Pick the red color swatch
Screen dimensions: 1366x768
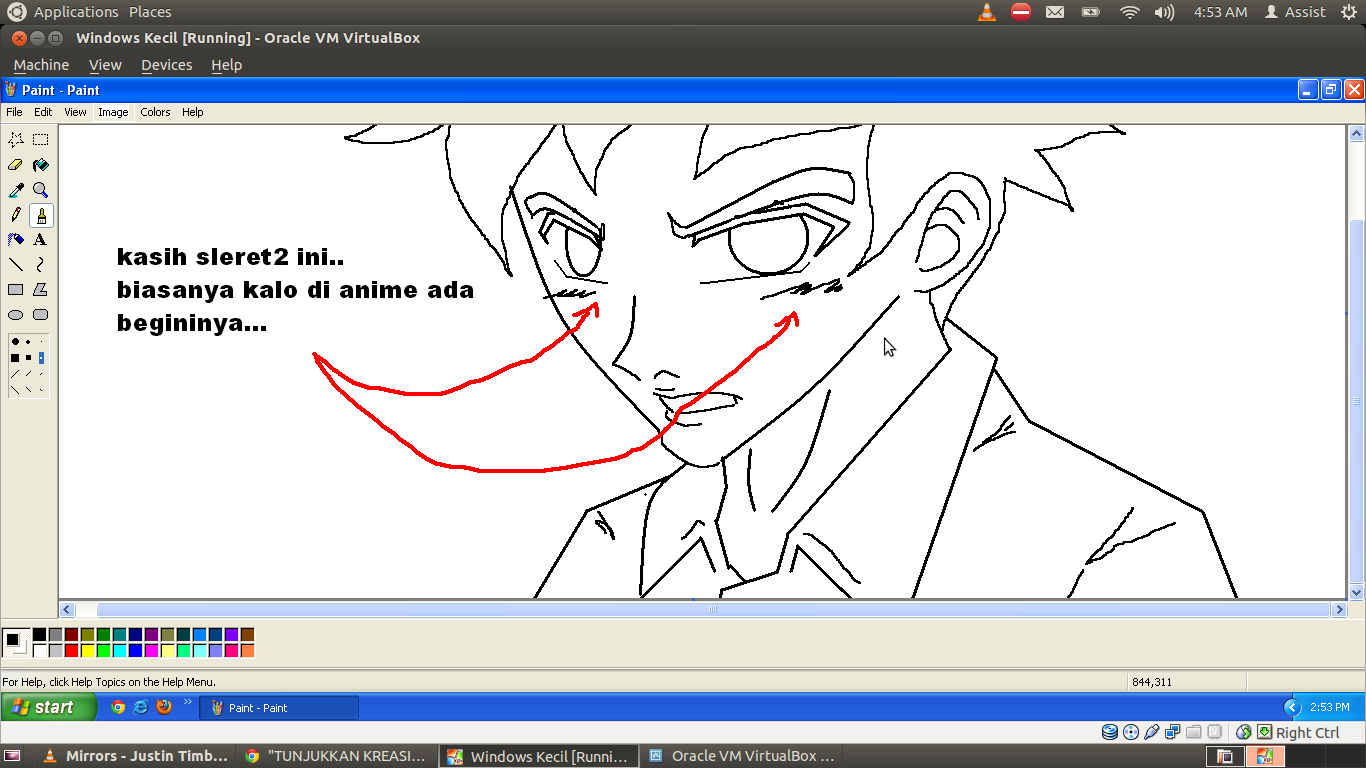pyautogui.click(x=71, y=651)
